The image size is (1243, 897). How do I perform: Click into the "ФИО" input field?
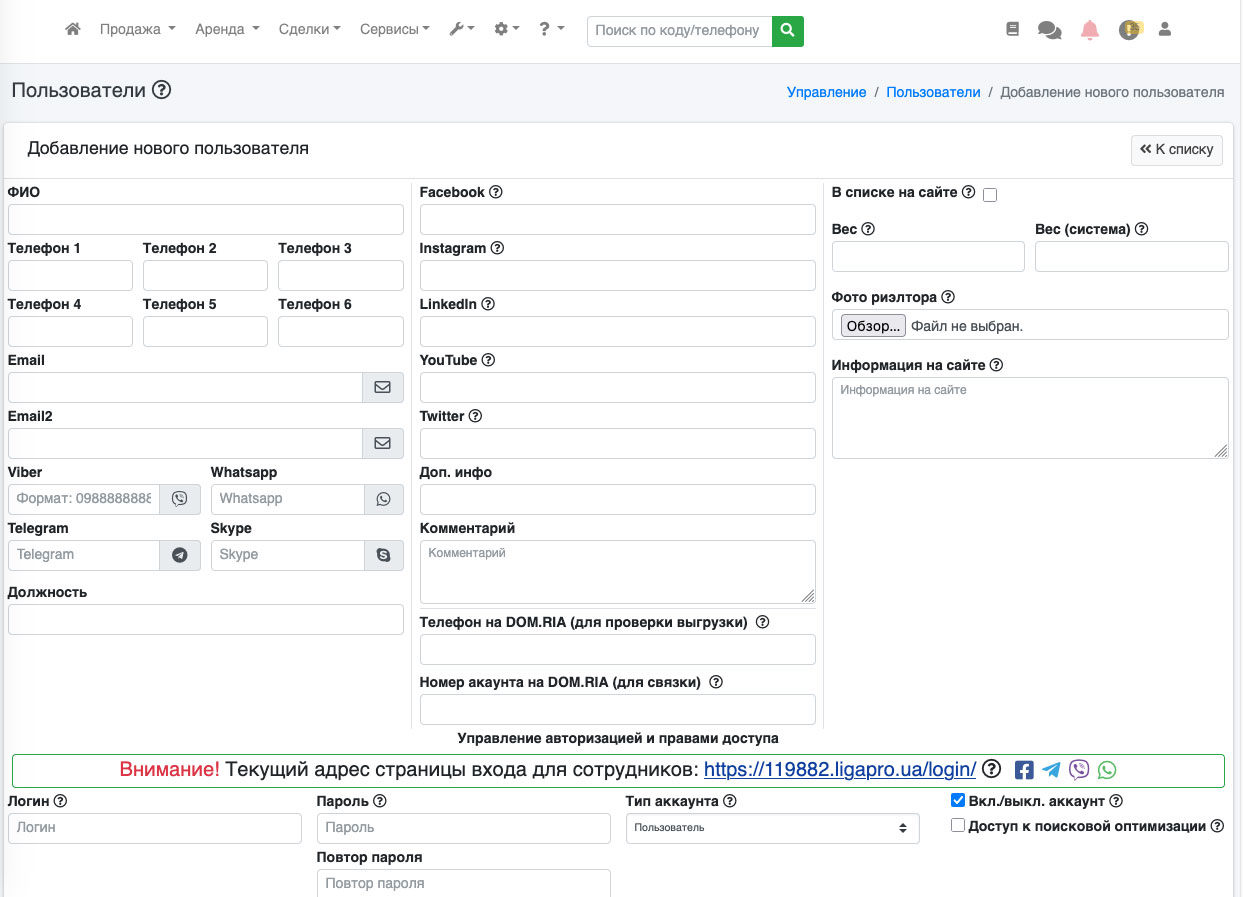click(x=205, y=220)
